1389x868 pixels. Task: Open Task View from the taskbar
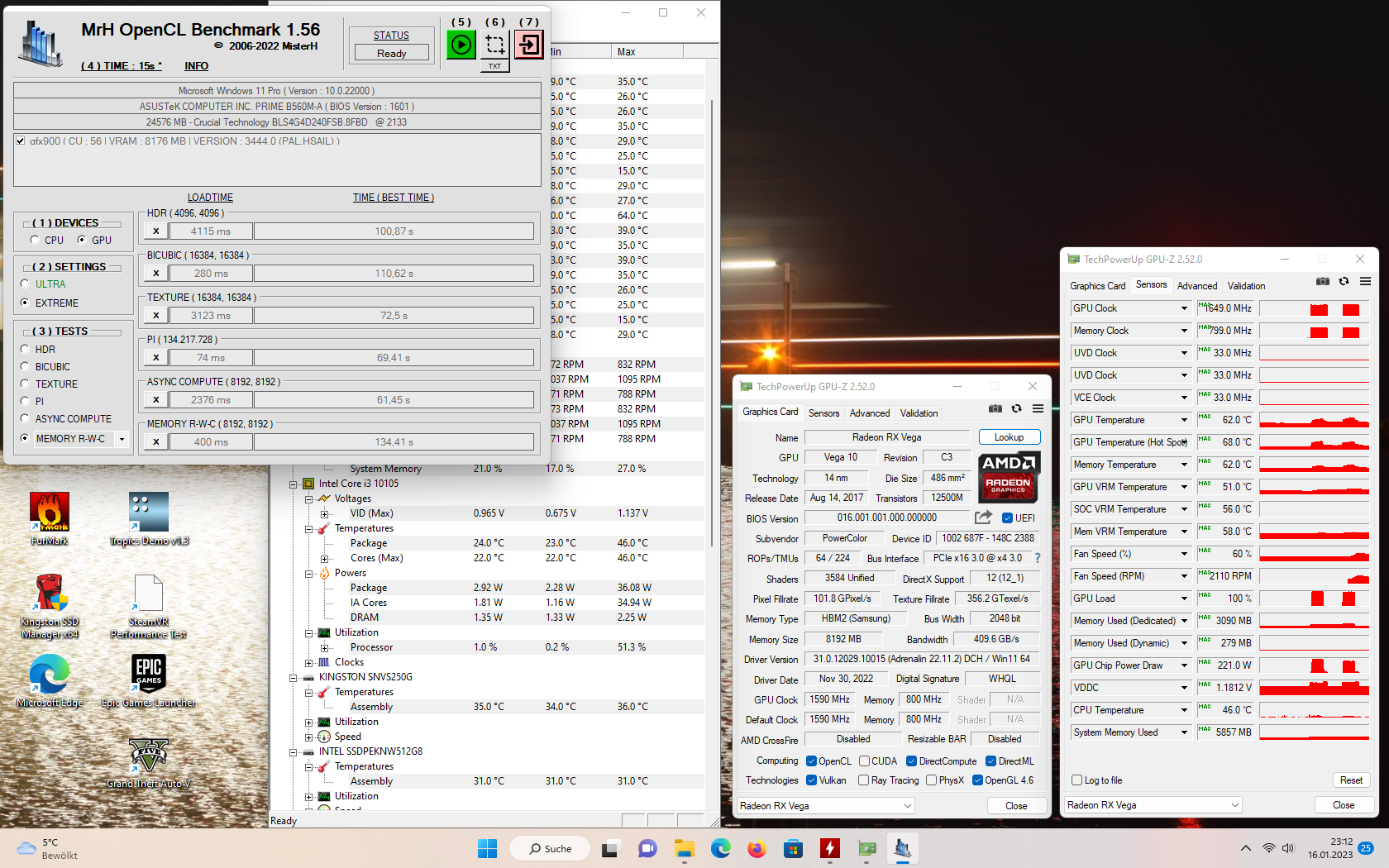point(610,848)
